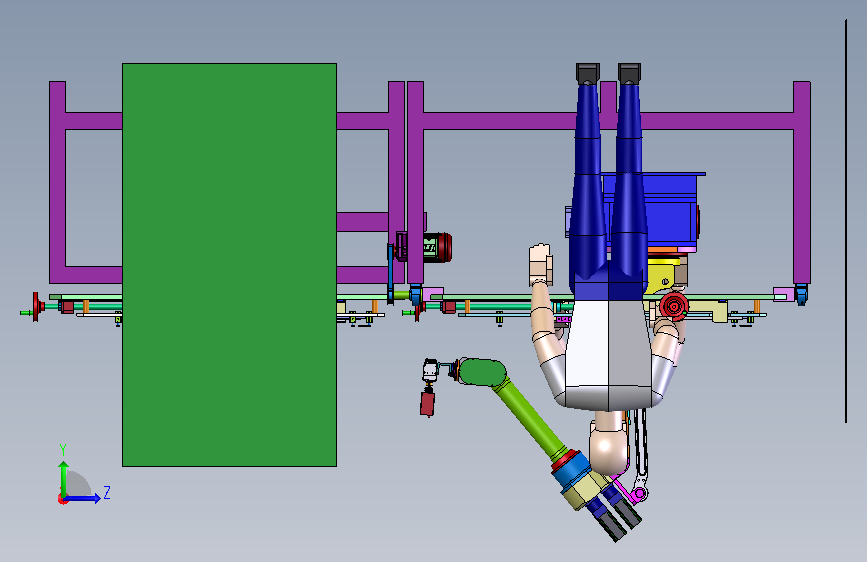Select the small red cylinder under the arm tool
Screen dimensions: 867x562
pos(427,403)
